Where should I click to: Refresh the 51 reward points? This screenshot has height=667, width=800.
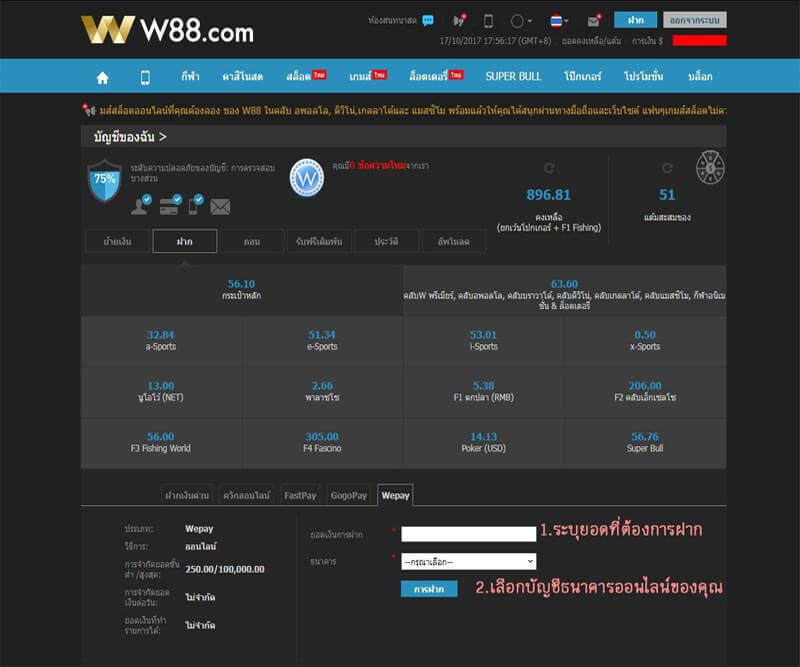pos(667,168)
